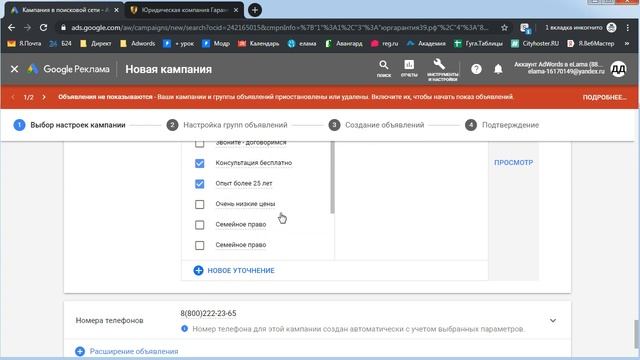Viewport: 640px width, 360px height.
Task: Go to step 3 Создание объявлений
Action: (376, 125)
